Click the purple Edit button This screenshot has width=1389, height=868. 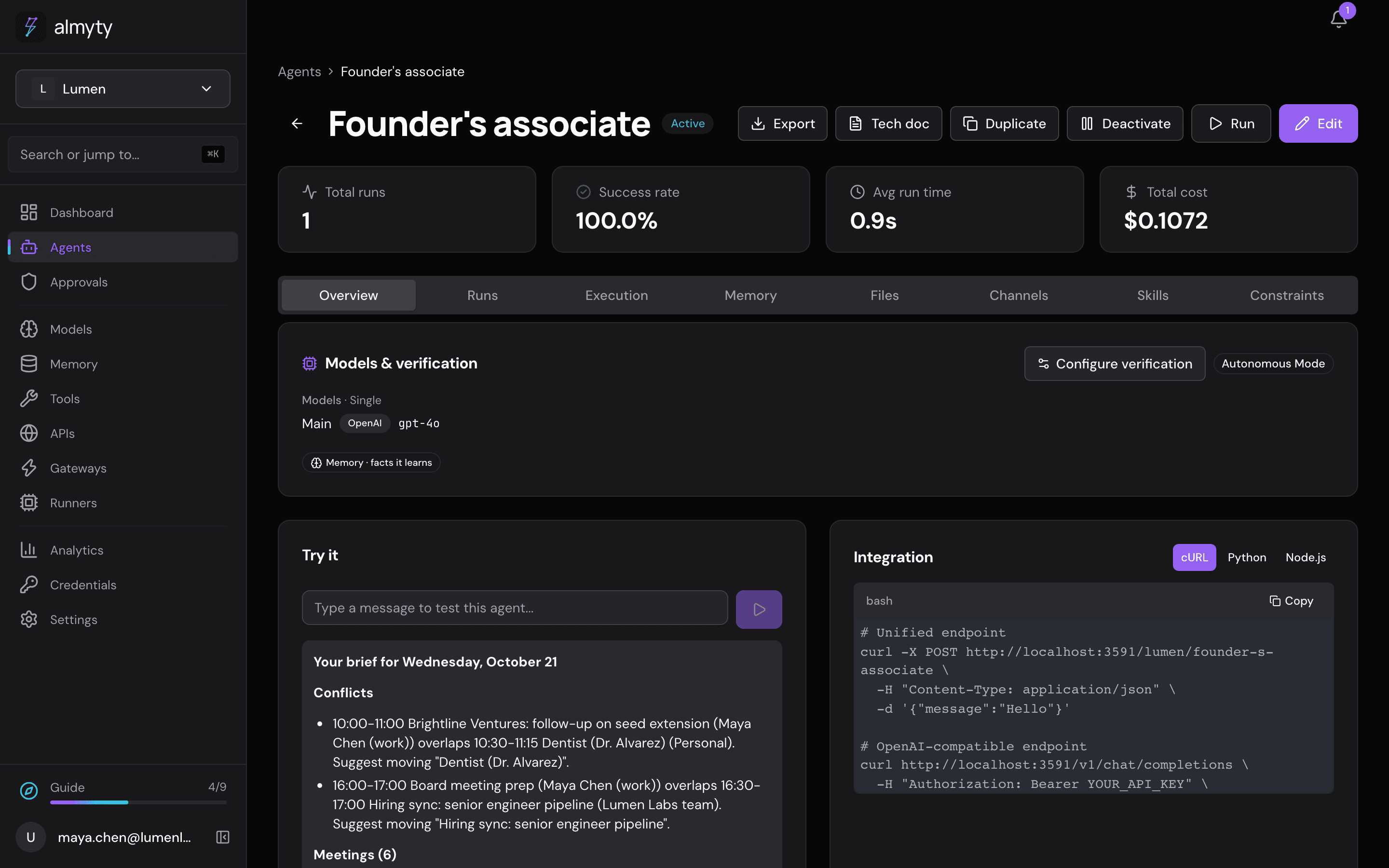point(1318,123)
